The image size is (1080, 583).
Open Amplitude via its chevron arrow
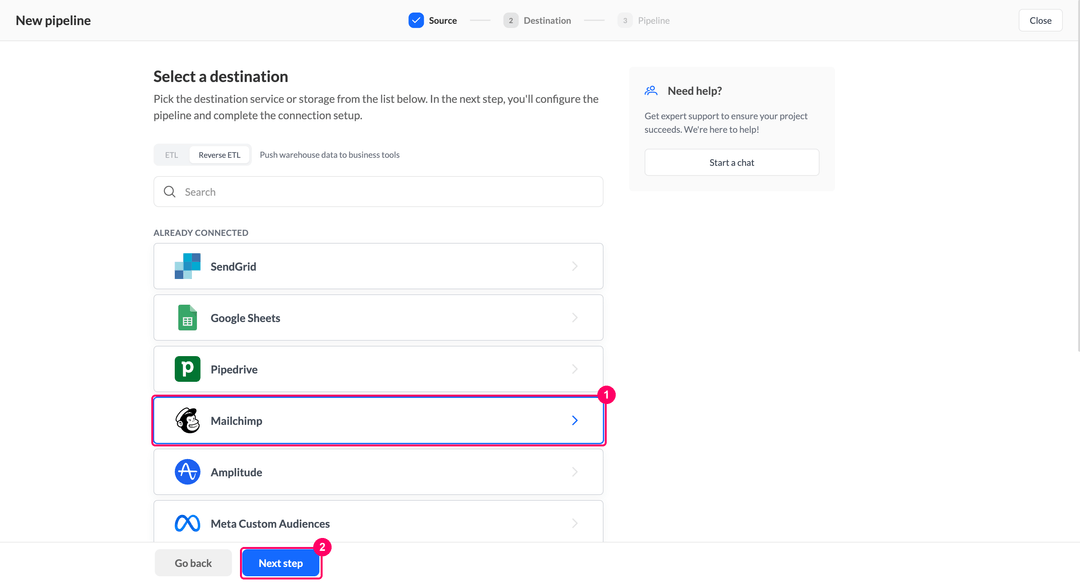click(x=574, y=472)
